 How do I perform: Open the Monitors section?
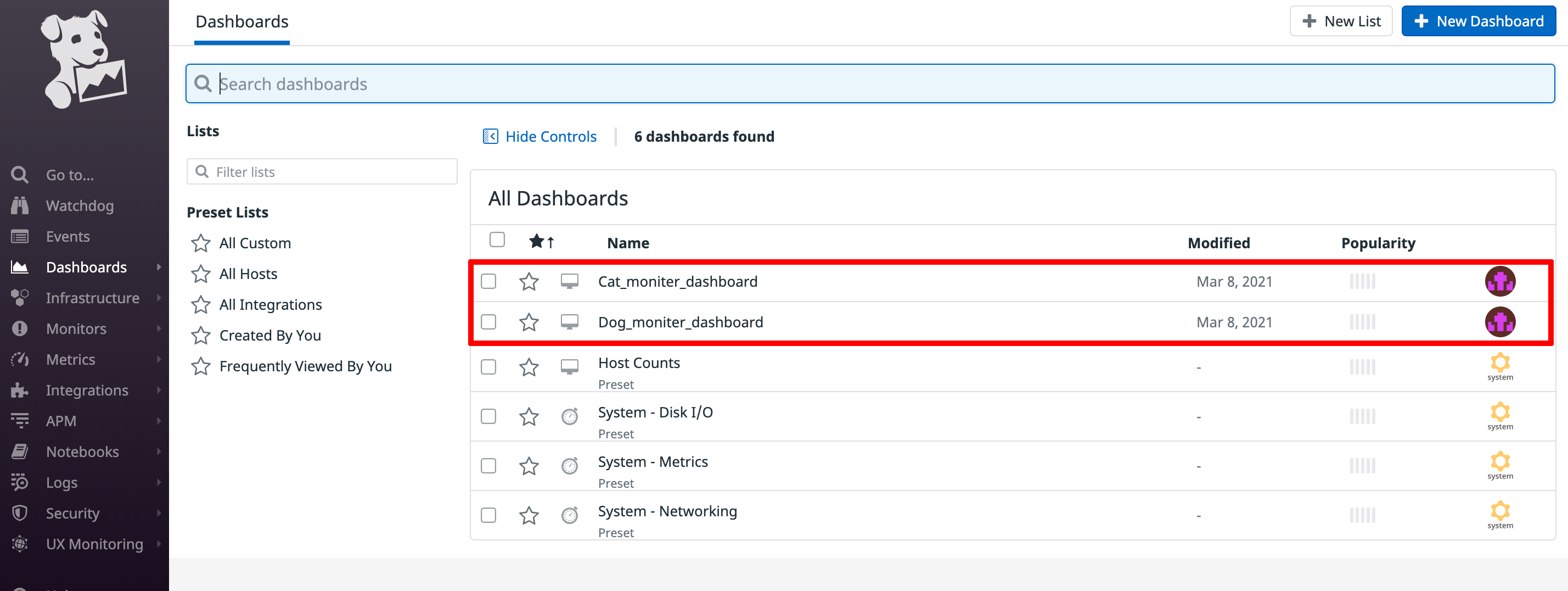tap(76, 328)
